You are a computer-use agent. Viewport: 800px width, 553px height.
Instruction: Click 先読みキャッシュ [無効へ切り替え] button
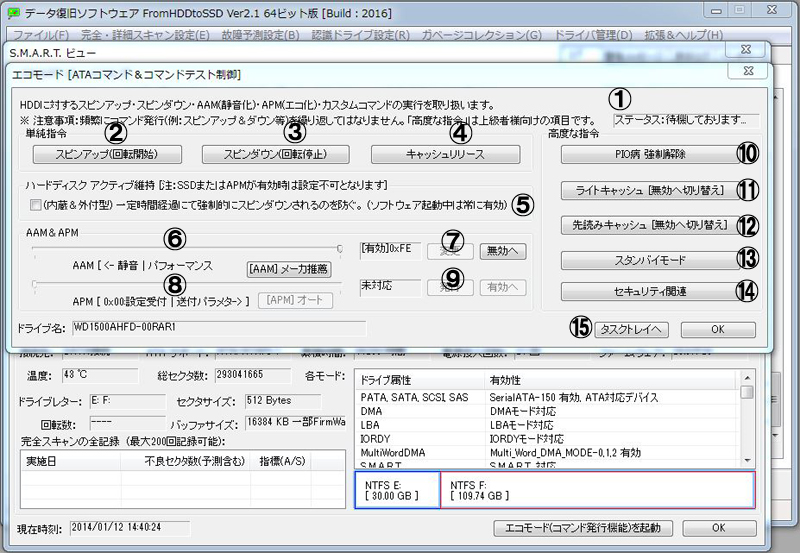651,225
